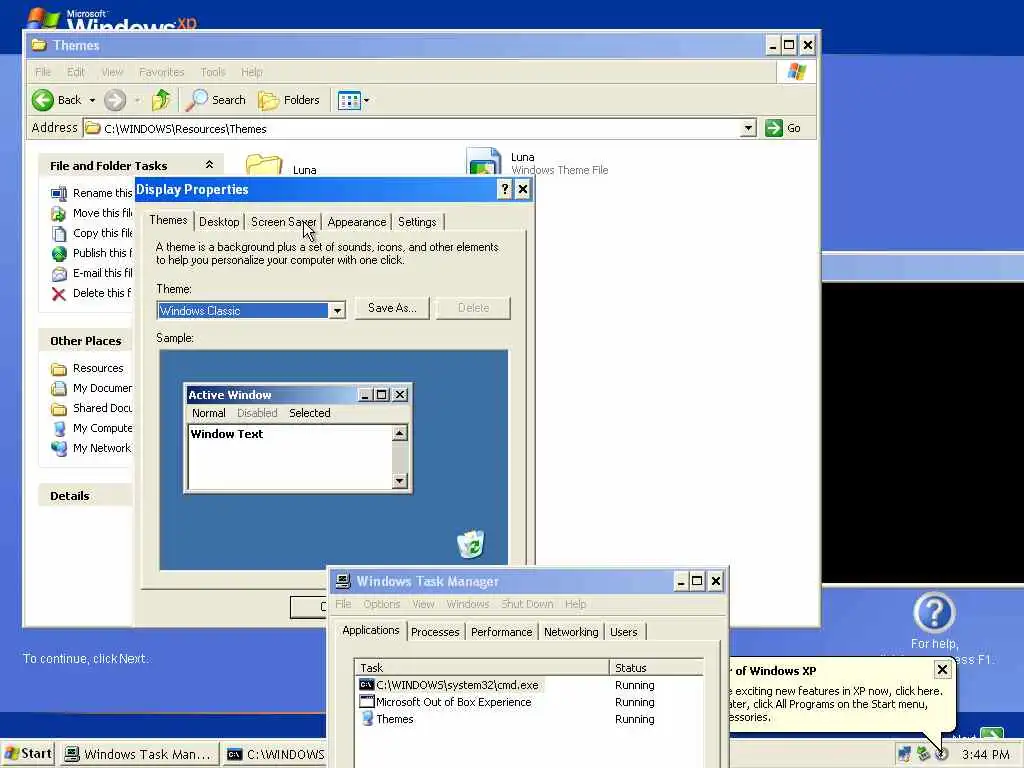The image size is (1024, 768).
Task: Open Search in the Themes toolbar
Action: pos(216,100)
